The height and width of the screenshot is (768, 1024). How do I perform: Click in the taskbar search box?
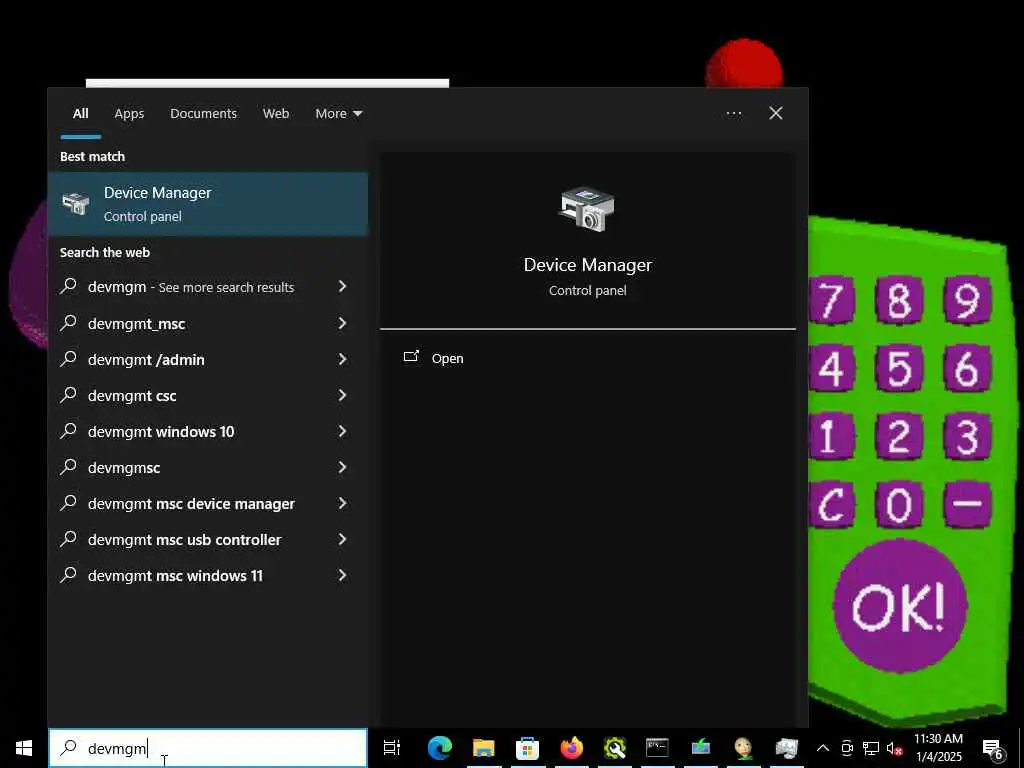(208, 748)
